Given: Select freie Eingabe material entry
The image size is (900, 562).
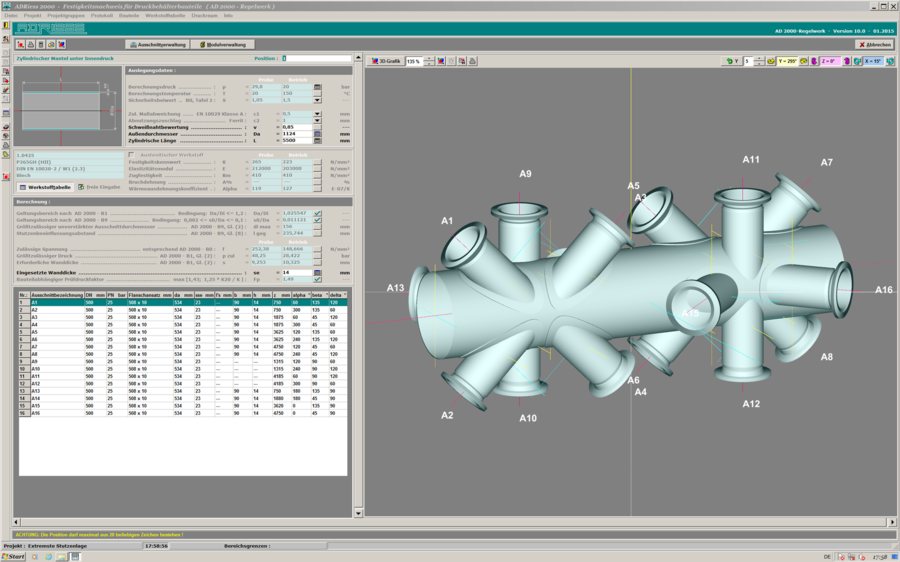Looking at the screenshot, I should click(98, 187).
